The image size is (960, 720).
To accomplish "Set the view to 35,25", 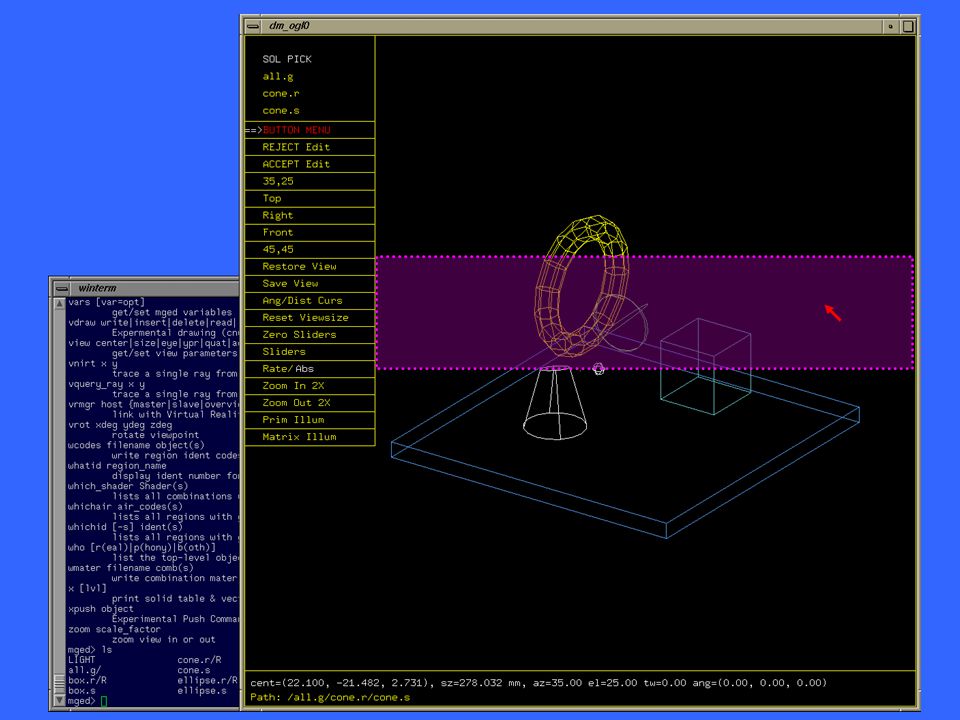I will tap(310, 181).
